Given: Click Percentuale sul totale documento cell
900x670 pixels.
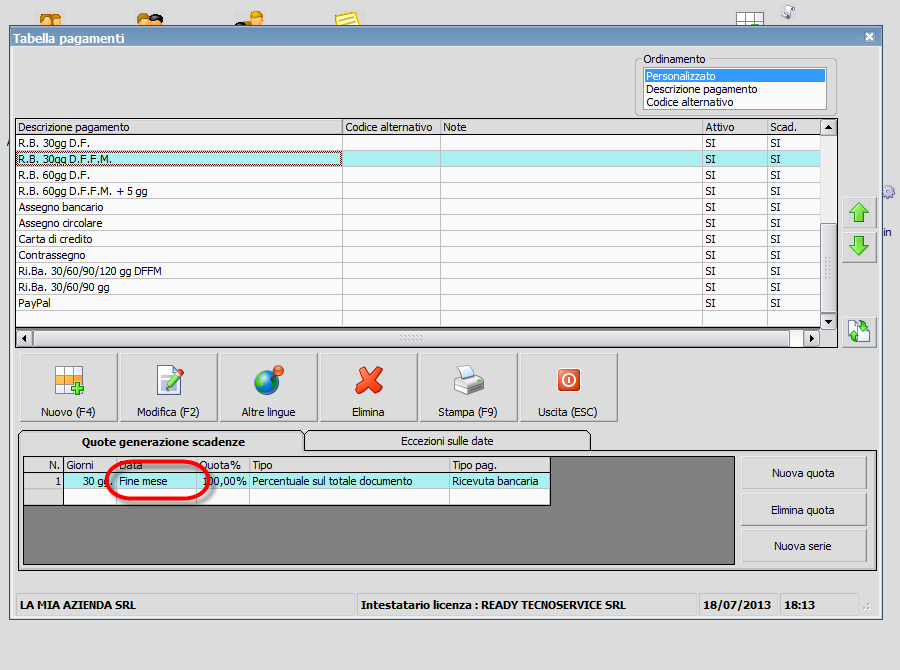Looking at the screenshot, I should [349, 481].
